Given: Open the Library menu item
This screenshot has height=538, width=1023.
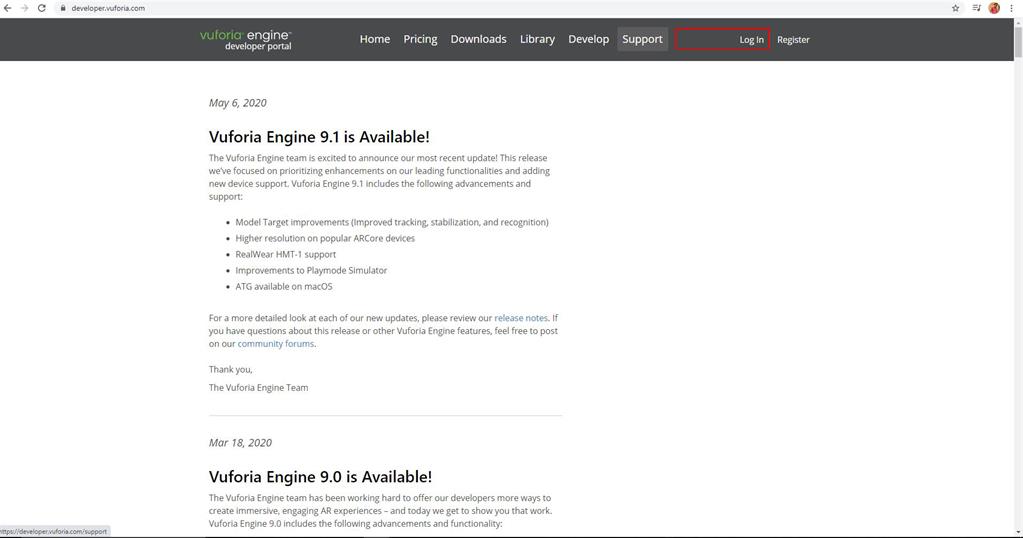Looking at the screenshot, I should (x=537, y=39).
